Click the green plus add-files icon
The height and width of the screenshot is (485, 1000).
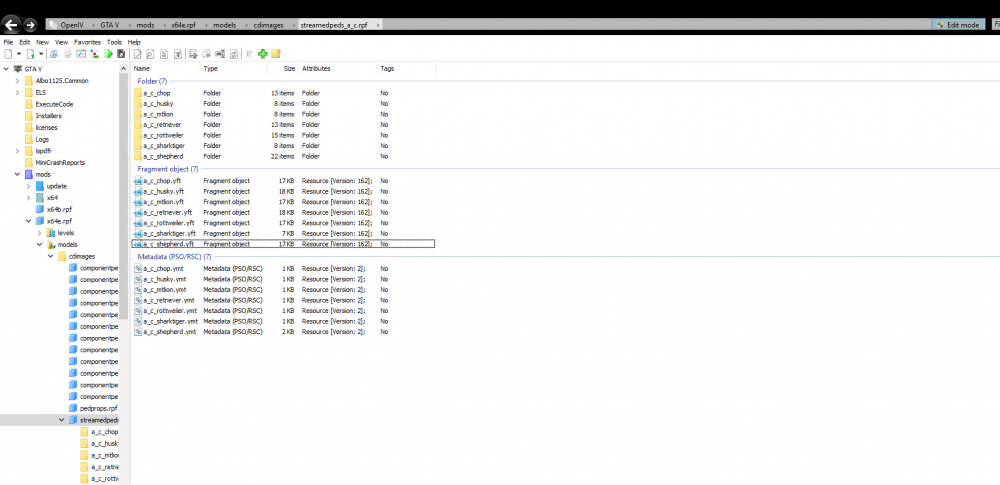[x=263, y=54]
